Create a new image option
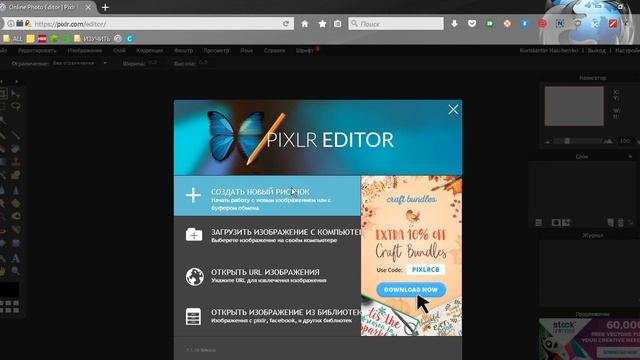This screenshot has height=360, width=640. pyautogui.click(x=267, y=196)
